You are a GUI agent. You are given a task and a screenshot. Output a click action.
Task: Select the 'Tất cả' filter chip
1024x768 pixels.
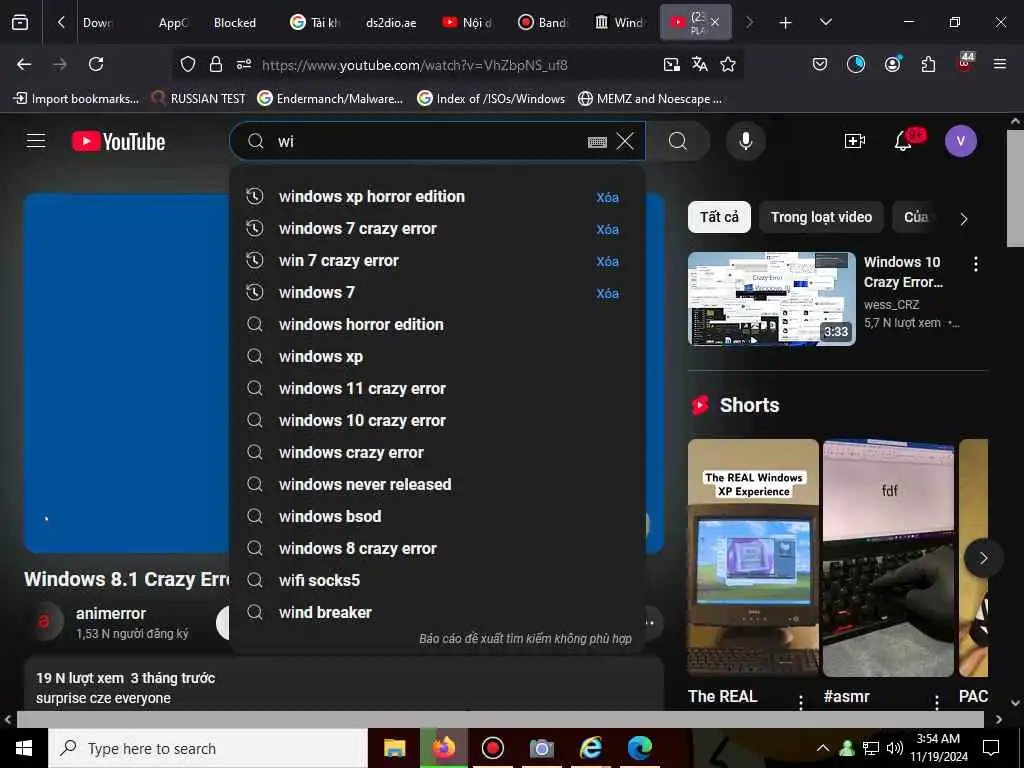pos(719,217)
